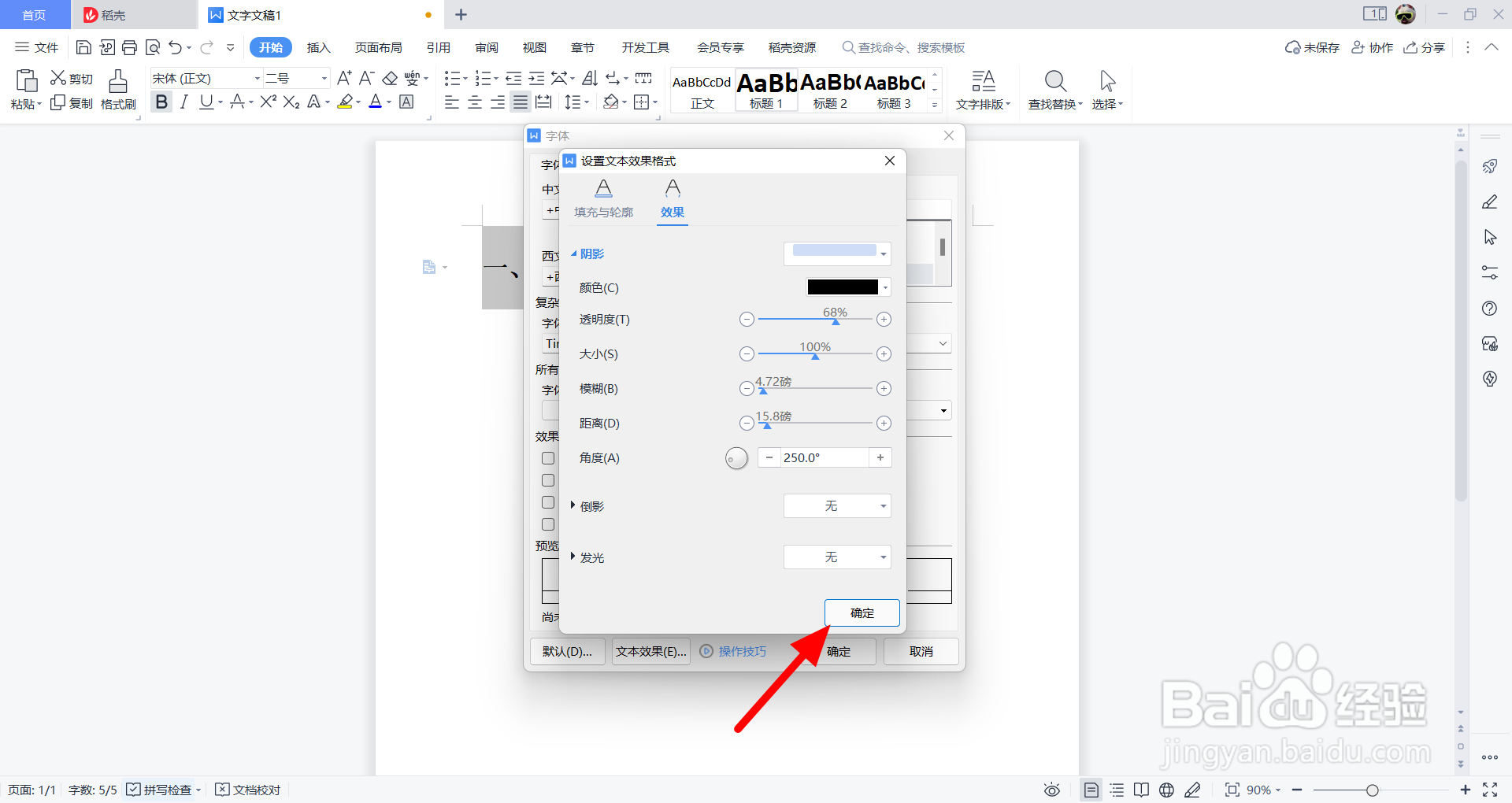This screenshot has width=1512, height=803.
Task: Toggle character border icon
Action: (x=407, y=102)
